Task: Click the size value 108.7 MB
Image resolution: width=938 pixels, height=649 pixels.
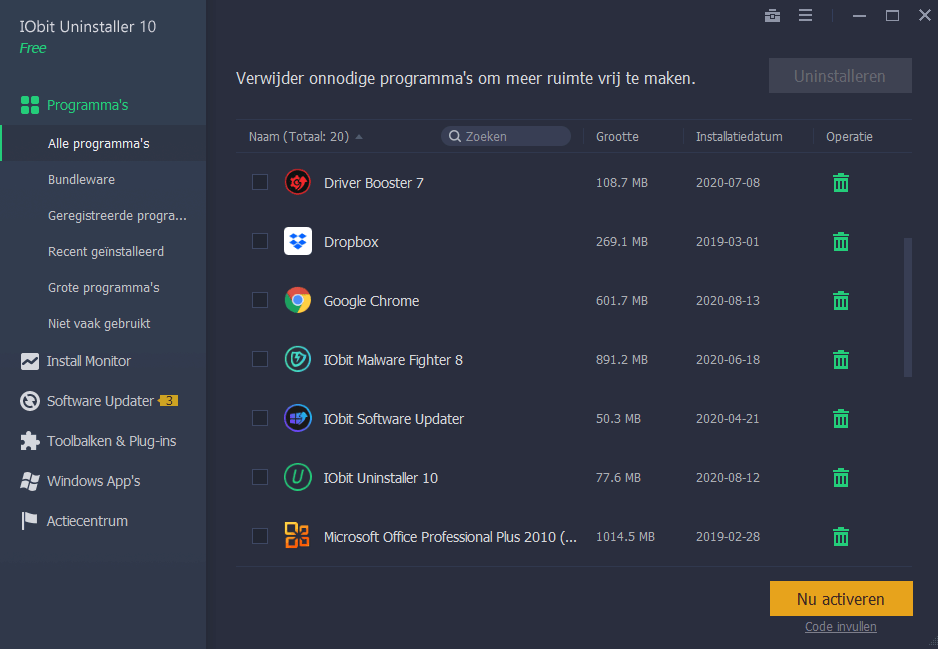Action: (x=622, y=182)
